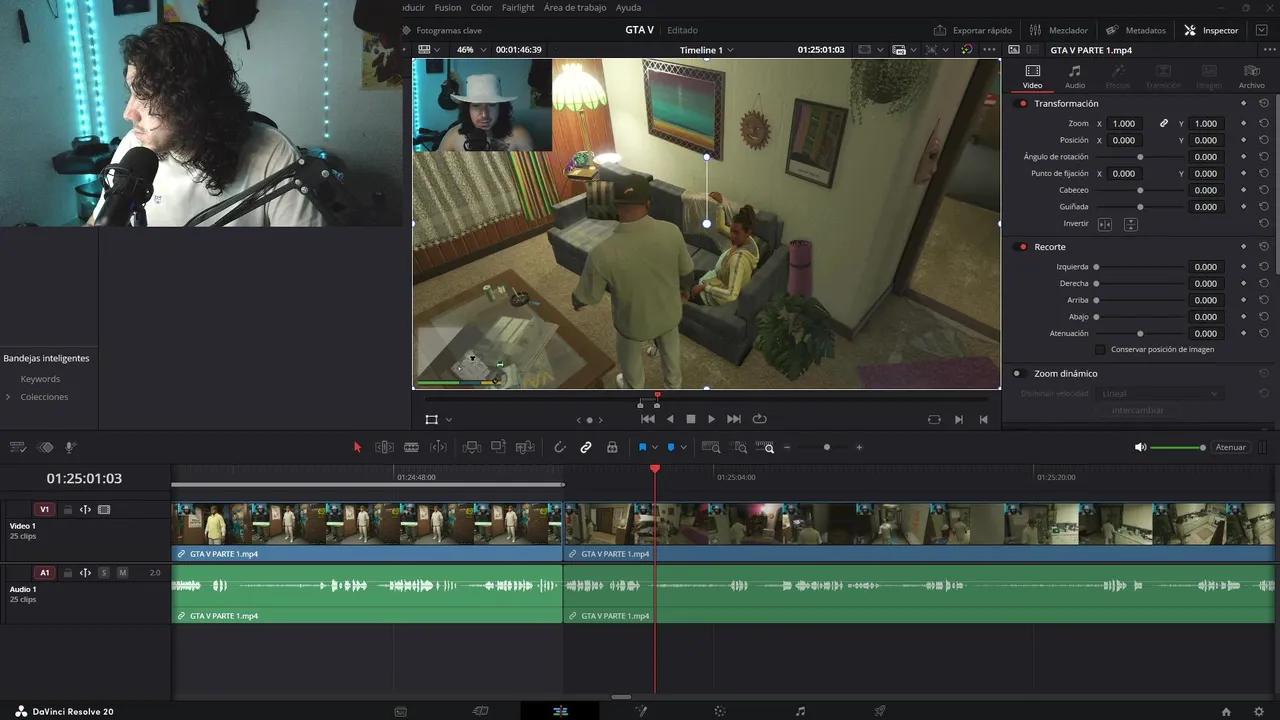This screenshot has height=720, width=1280.
Task: Open the viewer three-dot options menu
Action: point(989,50)
